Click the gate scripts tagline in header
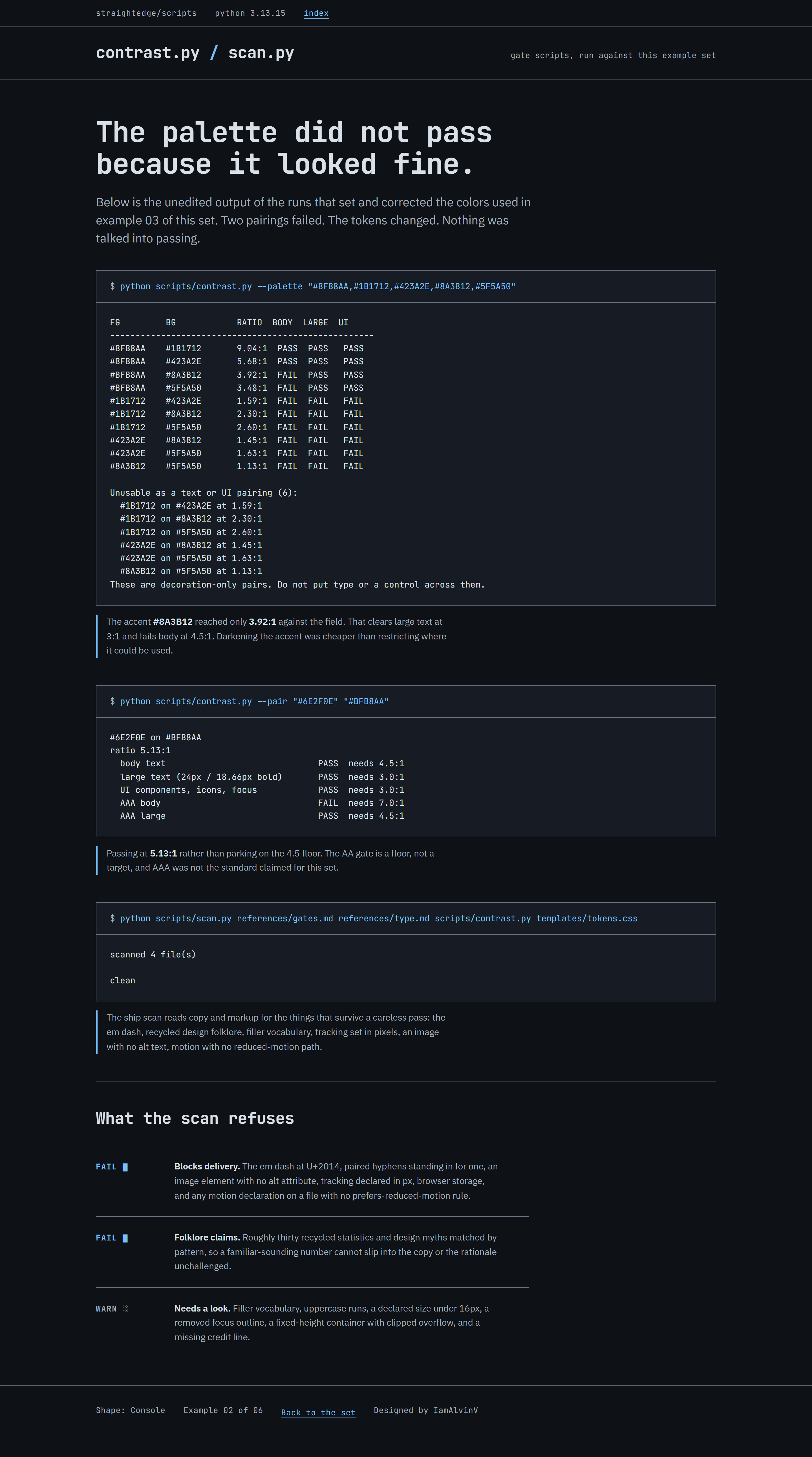Screen dimensions: 812x1457 [613, 56]
